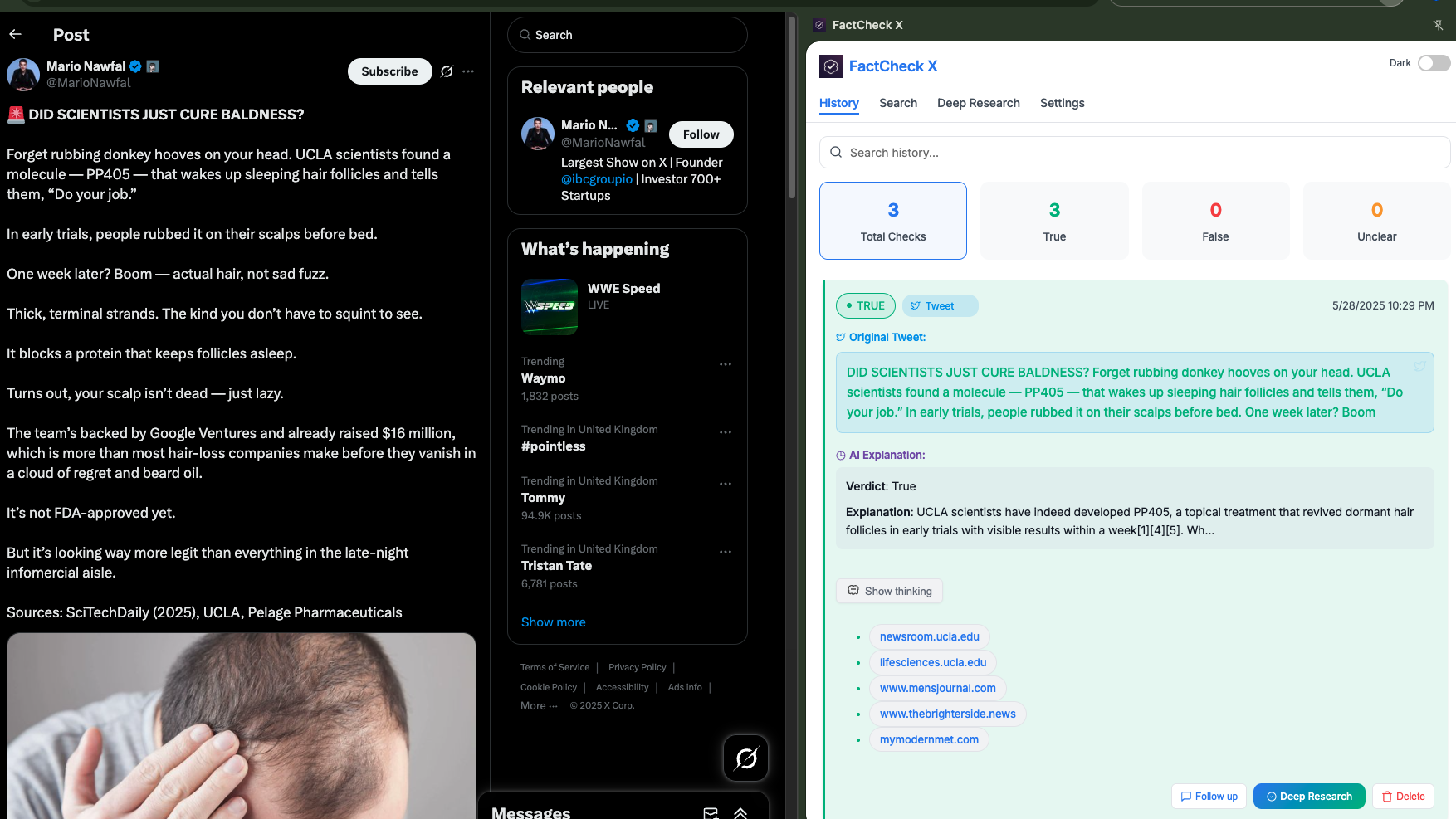The height and width of the screenshot is (819, 1456).
Task: Click the balding man post image
Action: (242, 726)
